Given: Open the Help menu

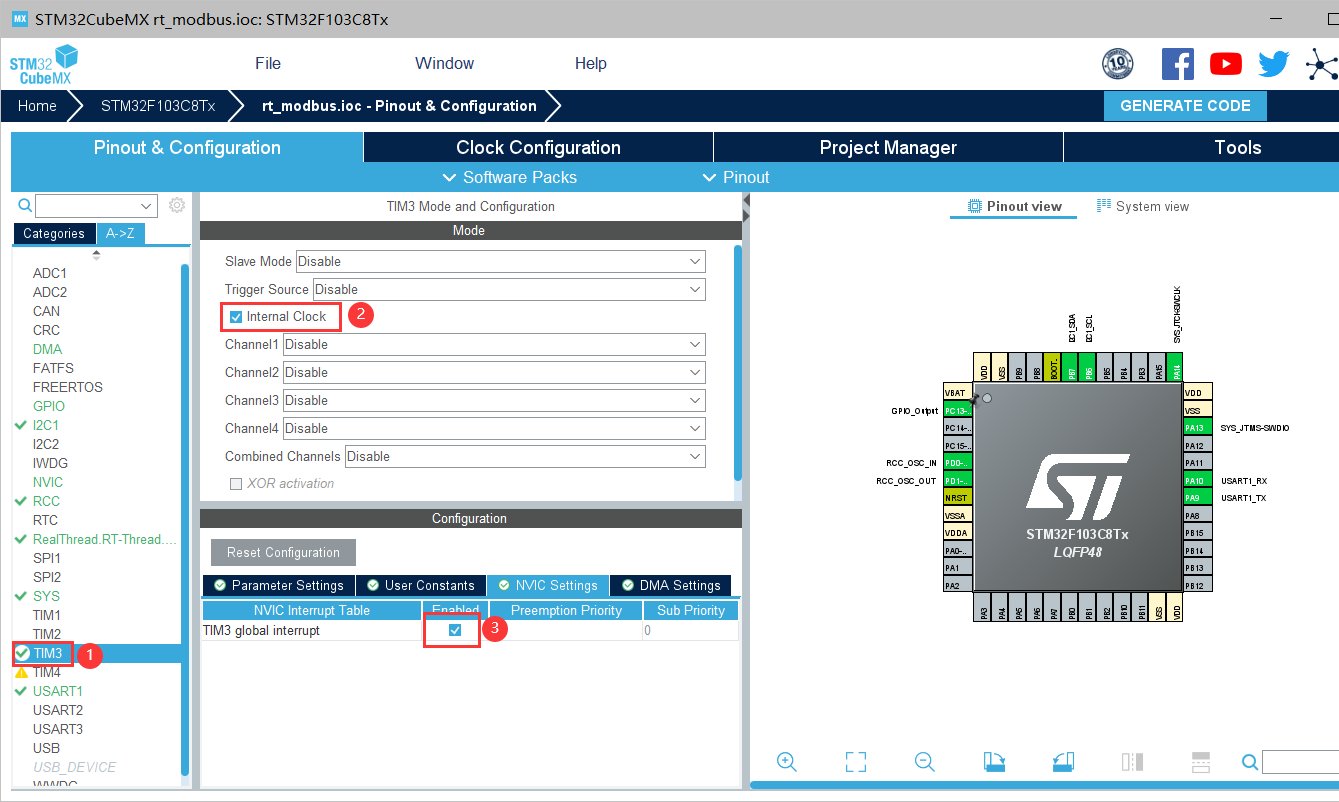Looking at the screenshot, I should click(590, 63).
